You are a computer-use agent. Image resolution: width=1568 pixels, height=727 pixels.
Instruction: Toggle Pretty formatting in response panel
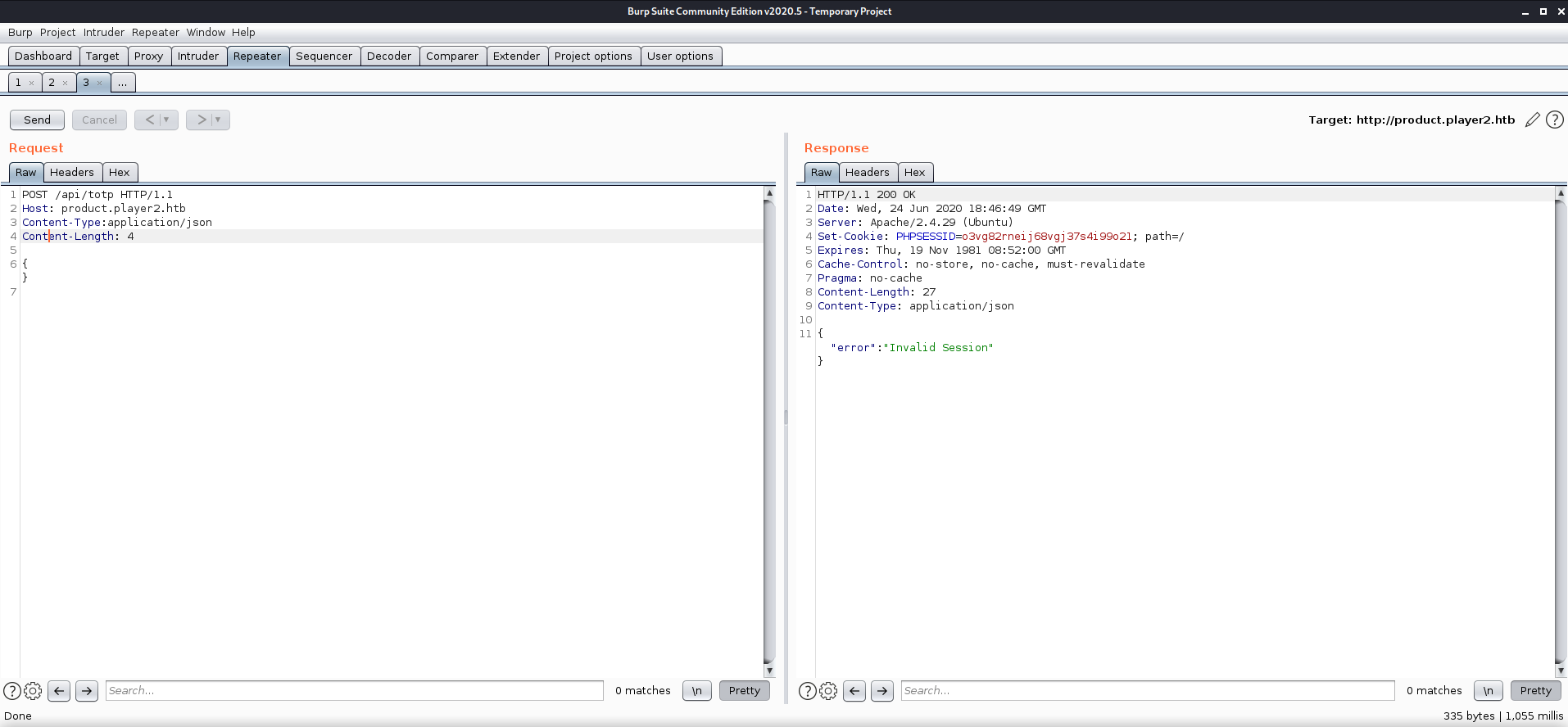1535,691
